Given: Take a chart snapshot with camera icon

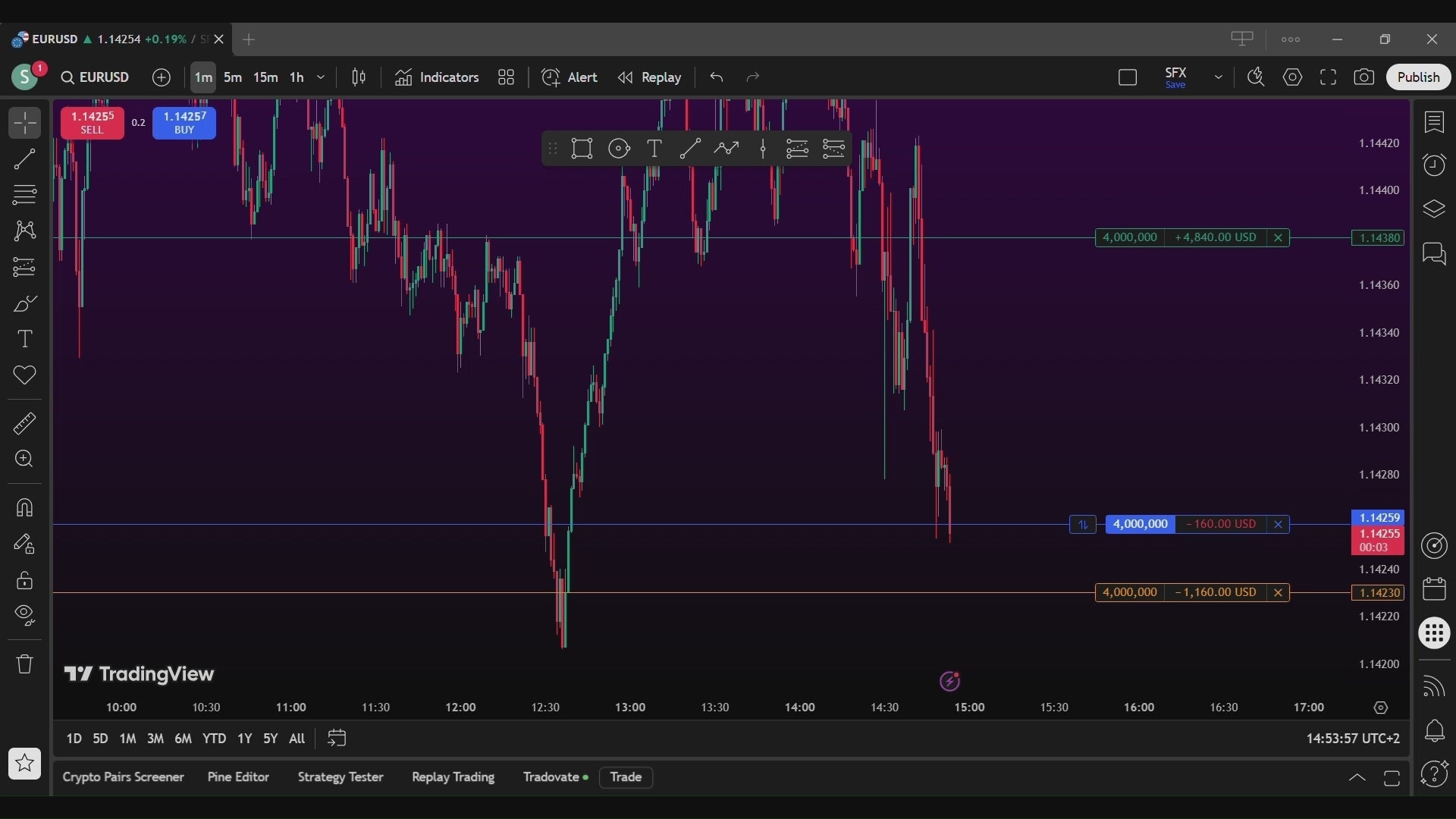Looking at the screenshot, I should pos(1364,77).
